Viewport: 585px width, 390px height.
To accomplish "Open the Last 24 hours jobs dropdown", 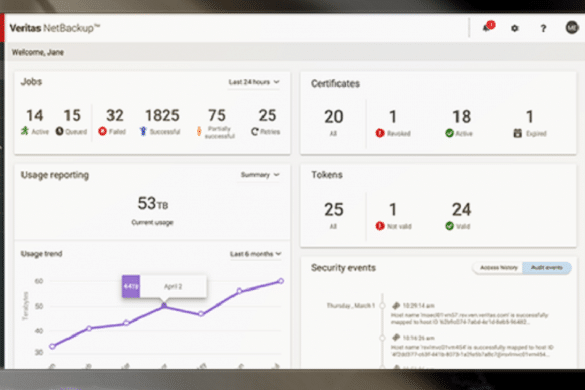I will click(x=254, y=82).
